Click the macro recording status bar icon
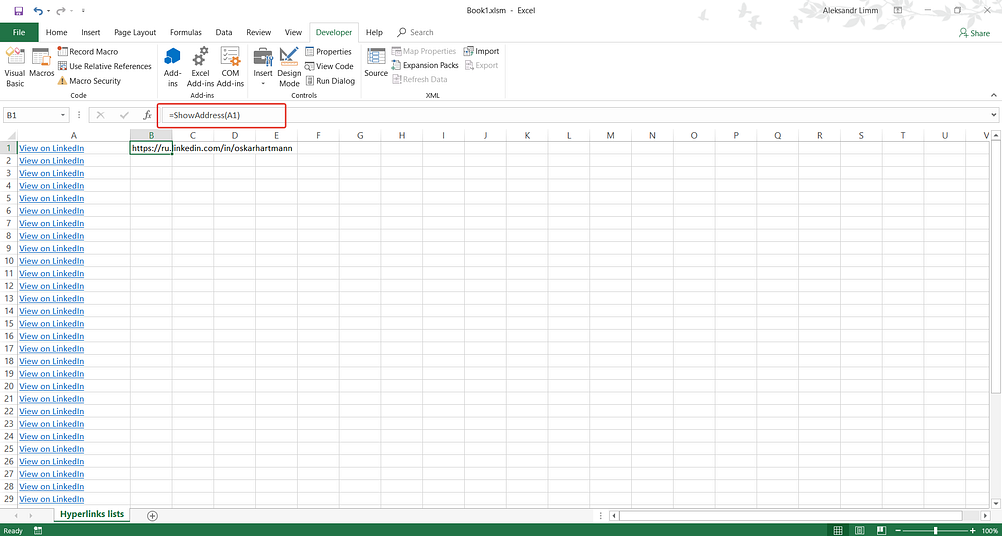 [38, 530]
